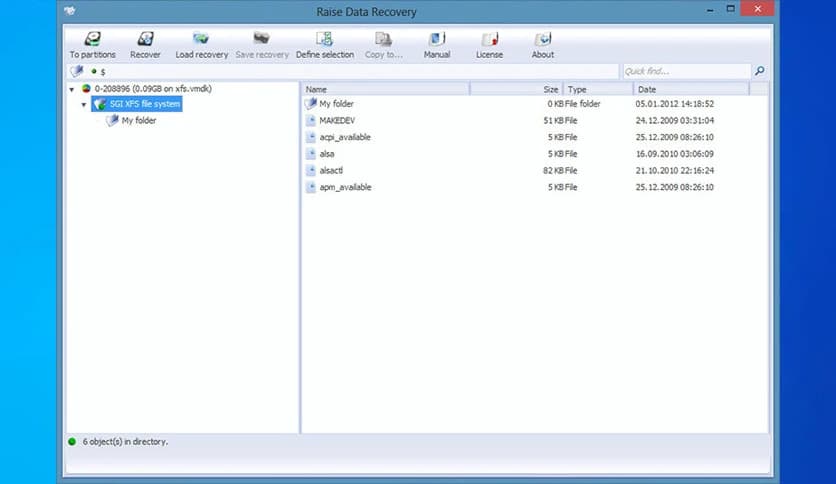The image size is (836, 484).
Task: Click the 82 KB size cell
Action: 553,171
